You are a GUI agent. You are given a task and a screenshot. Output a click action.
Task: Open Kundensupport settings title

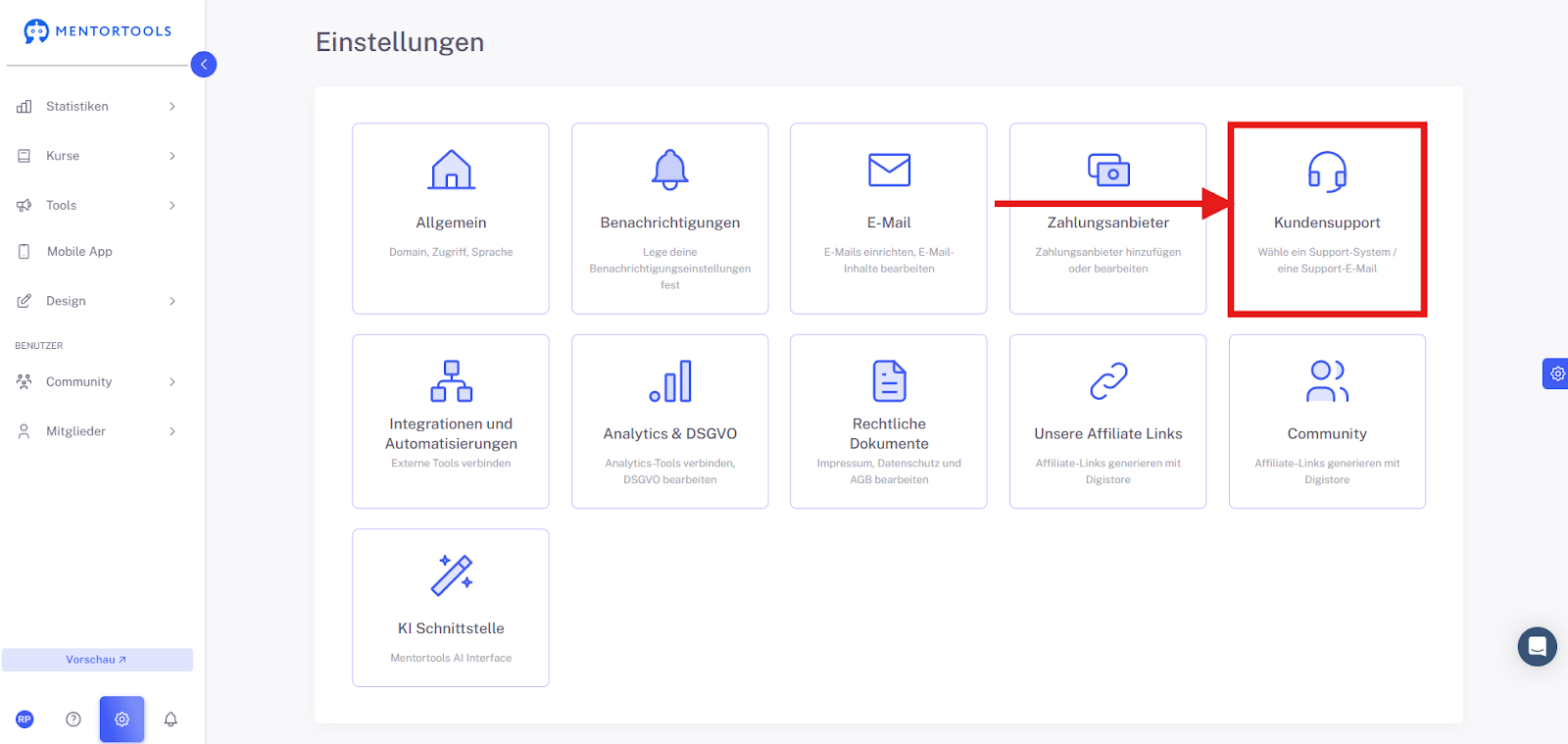1327,223
